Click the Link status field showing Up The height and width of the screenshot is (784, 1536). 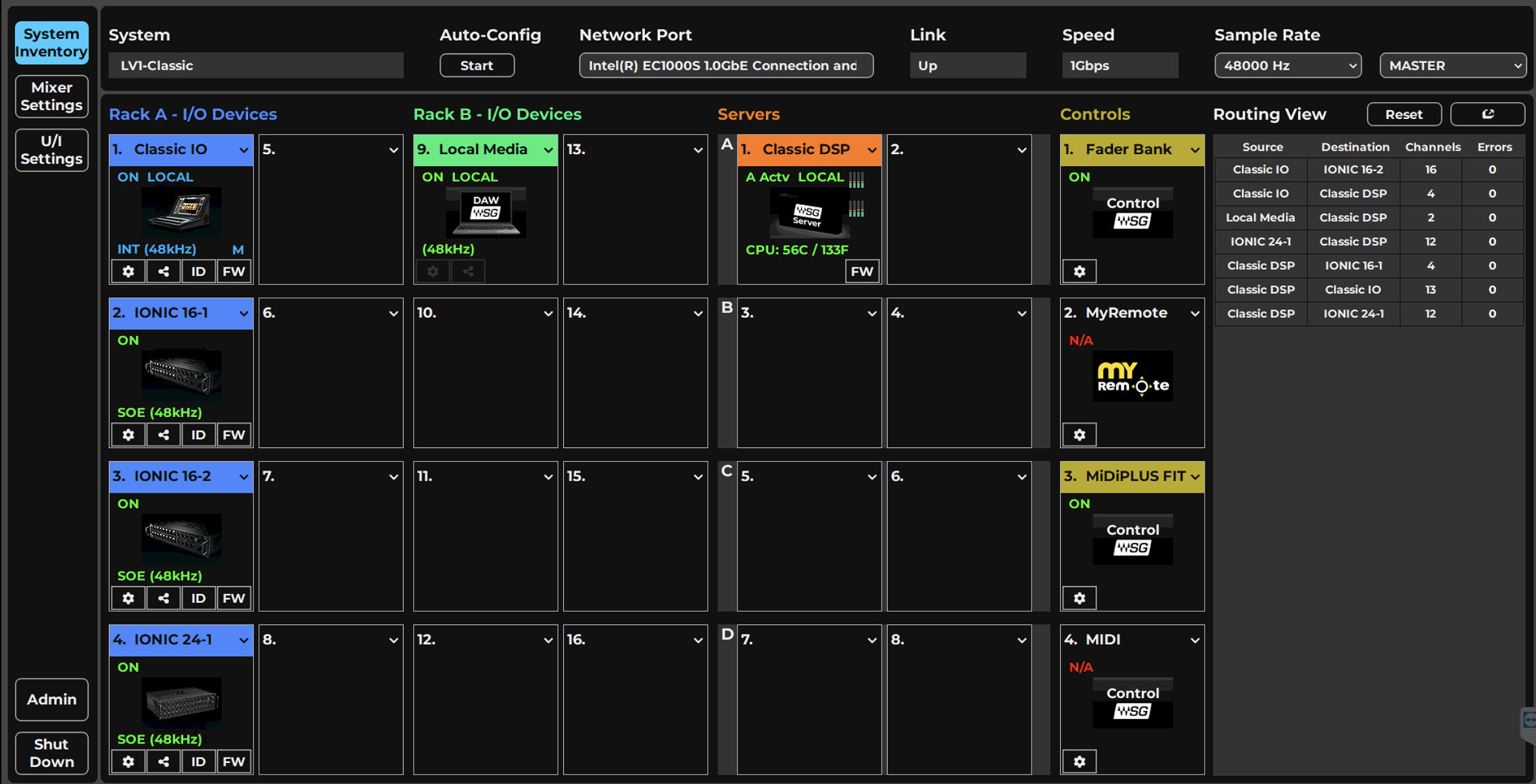point(967,66)
